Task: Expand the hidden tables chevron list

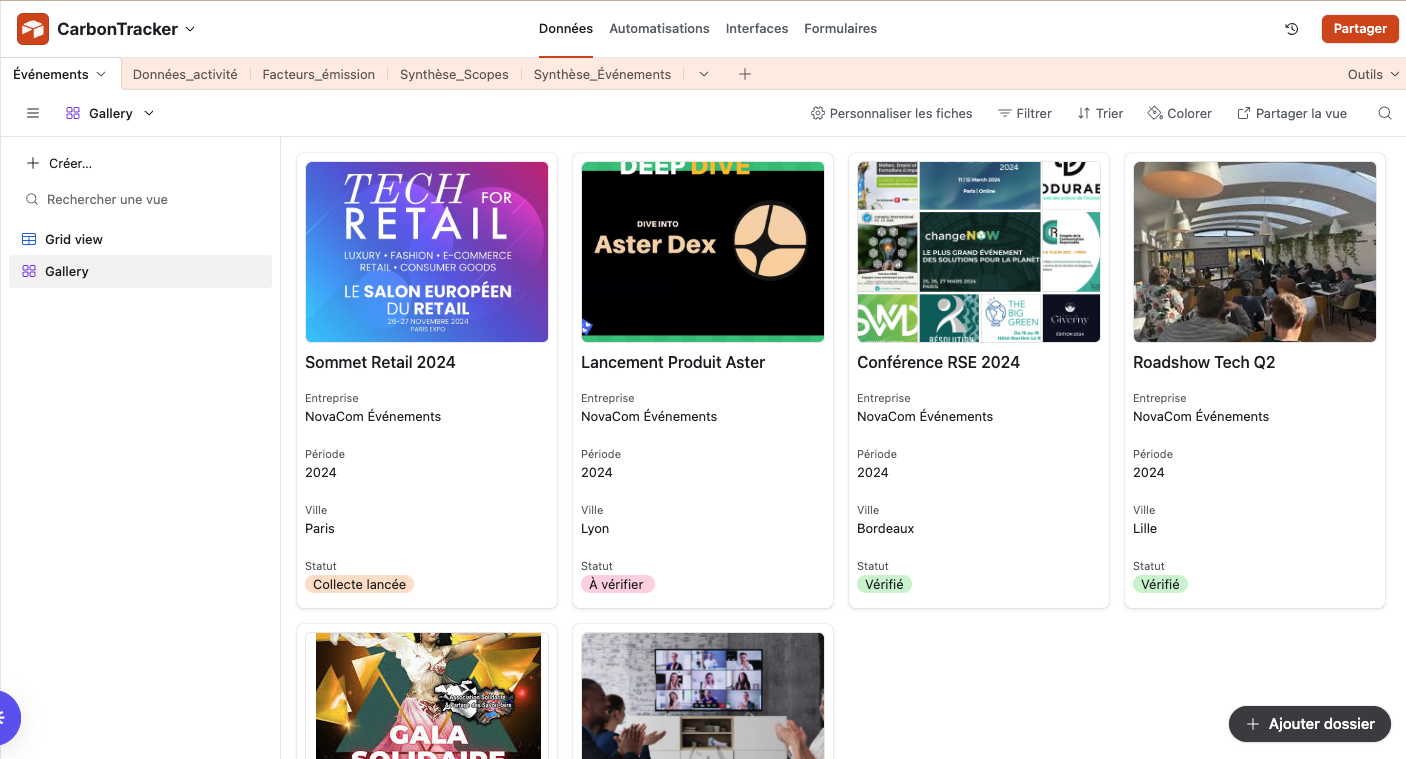Action: pyautogui.click(x=703, y=74)
